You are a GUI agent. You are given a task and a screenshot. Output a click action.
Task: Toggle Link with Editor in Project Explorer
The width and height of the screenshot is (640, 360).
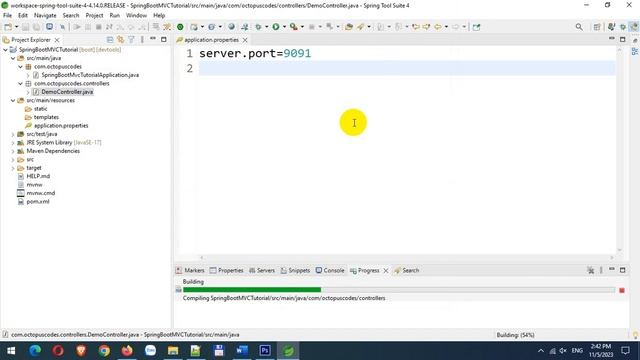[x=120, y=40]
